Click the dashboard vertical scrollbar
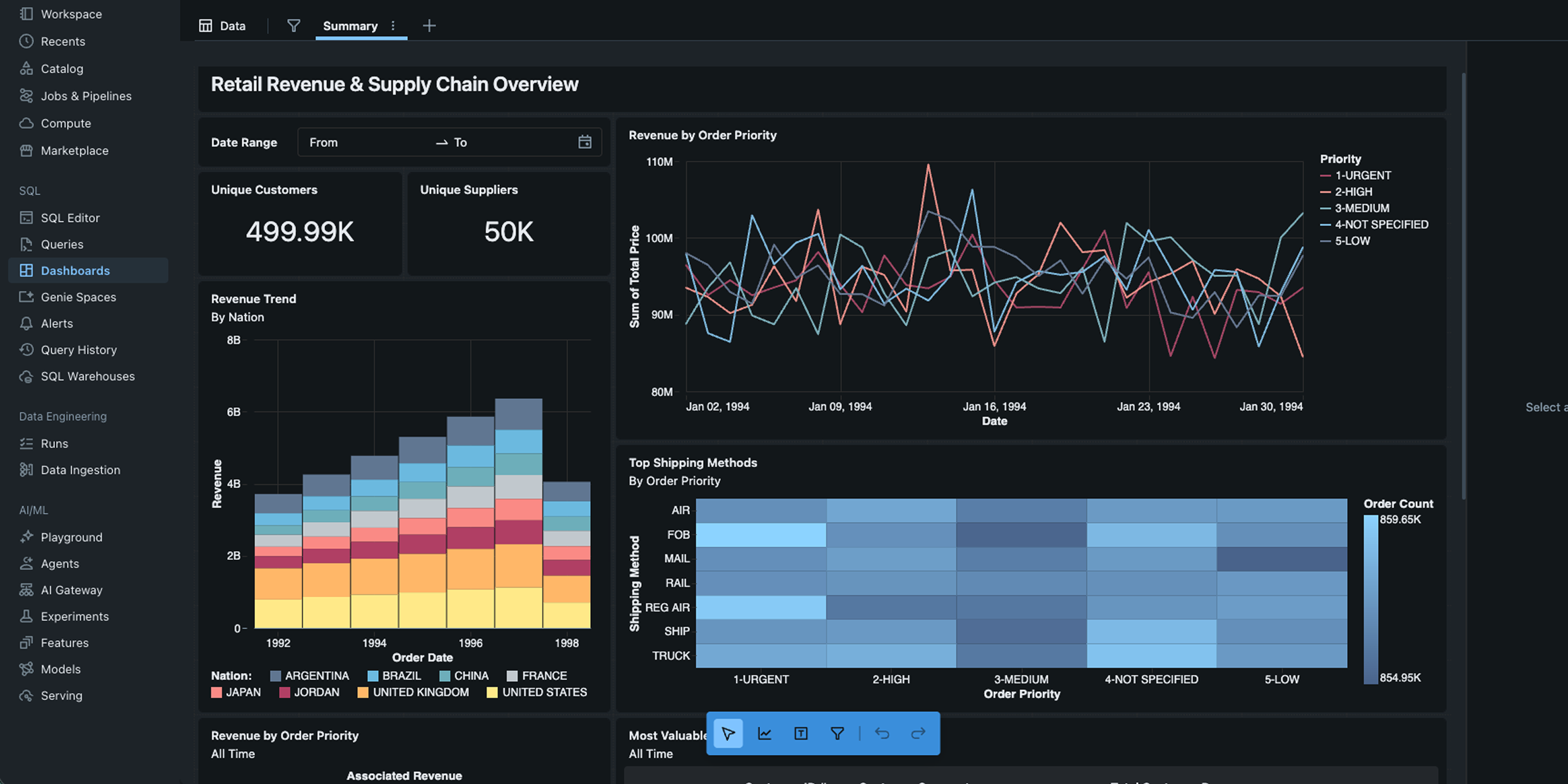 [1463, 287]
